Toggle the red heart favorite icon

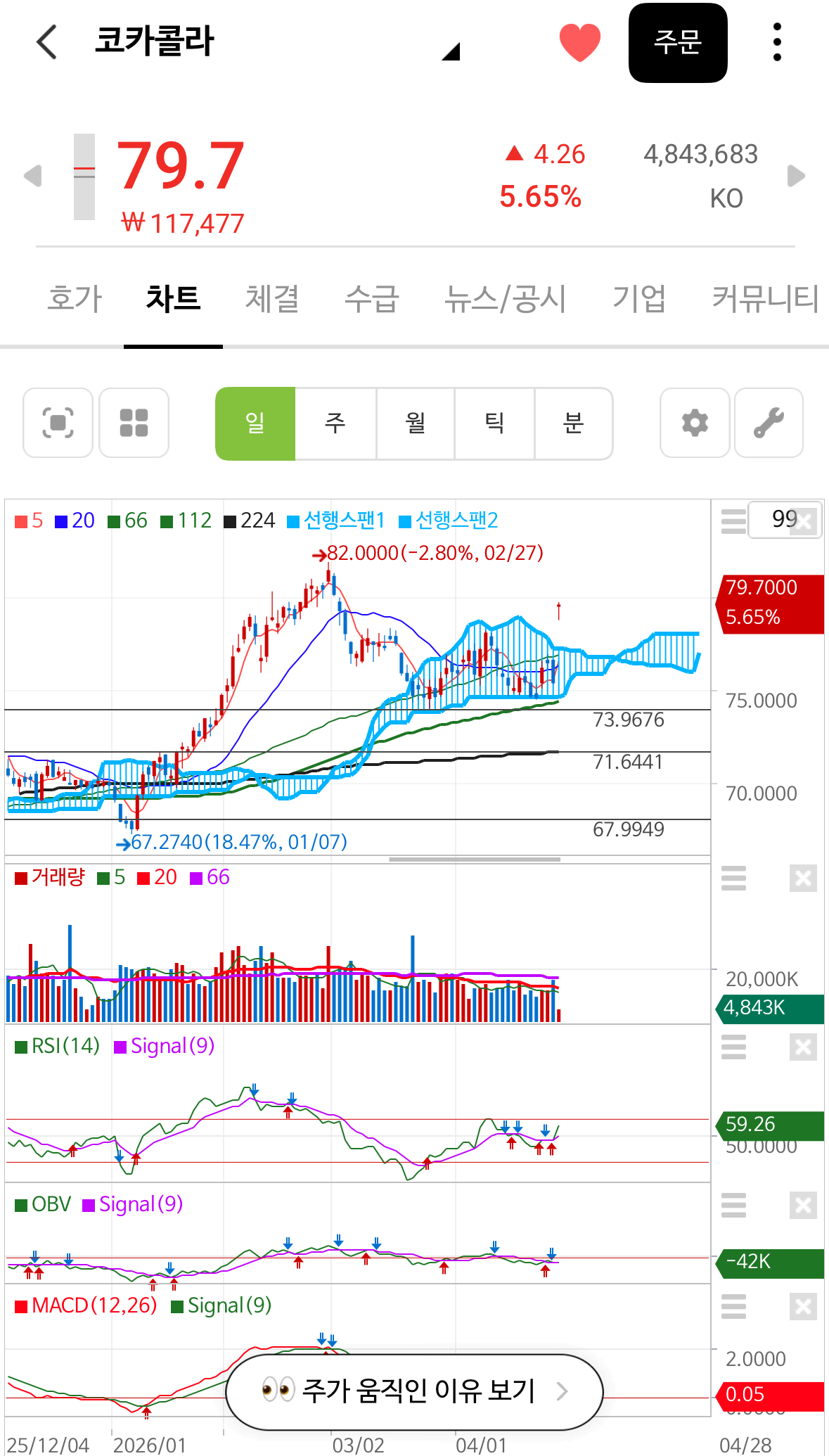(579, 42)
